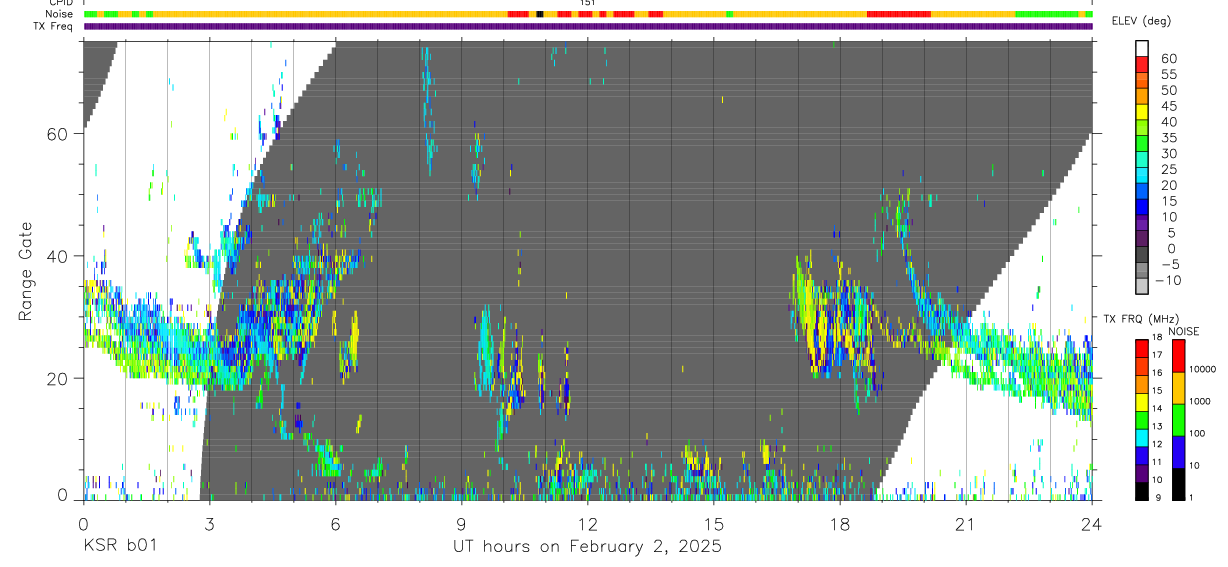1228x567 pixels.
Task: Click the purple TX Freq bar
Action: pos(588,26)
